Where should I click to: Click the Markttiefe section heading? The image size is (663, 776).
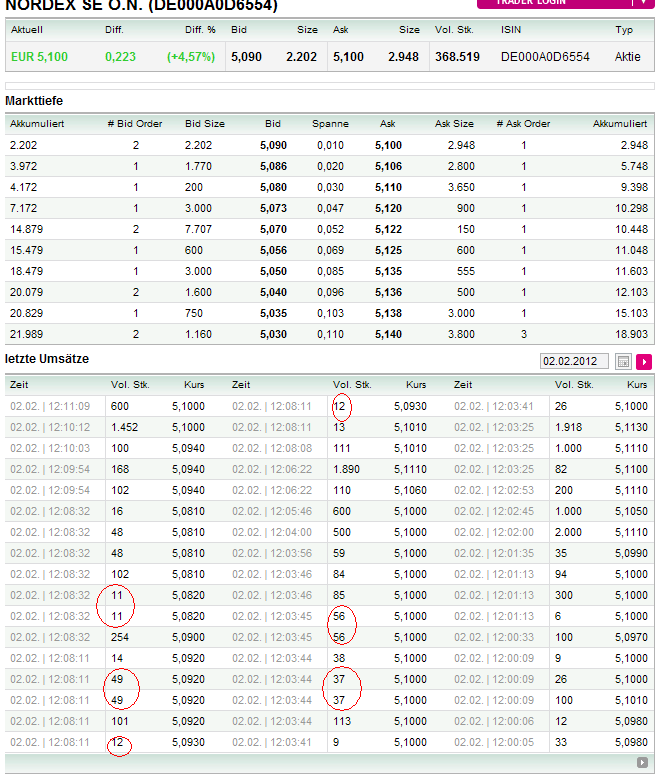pyautogui.click(x=34, y=101)
